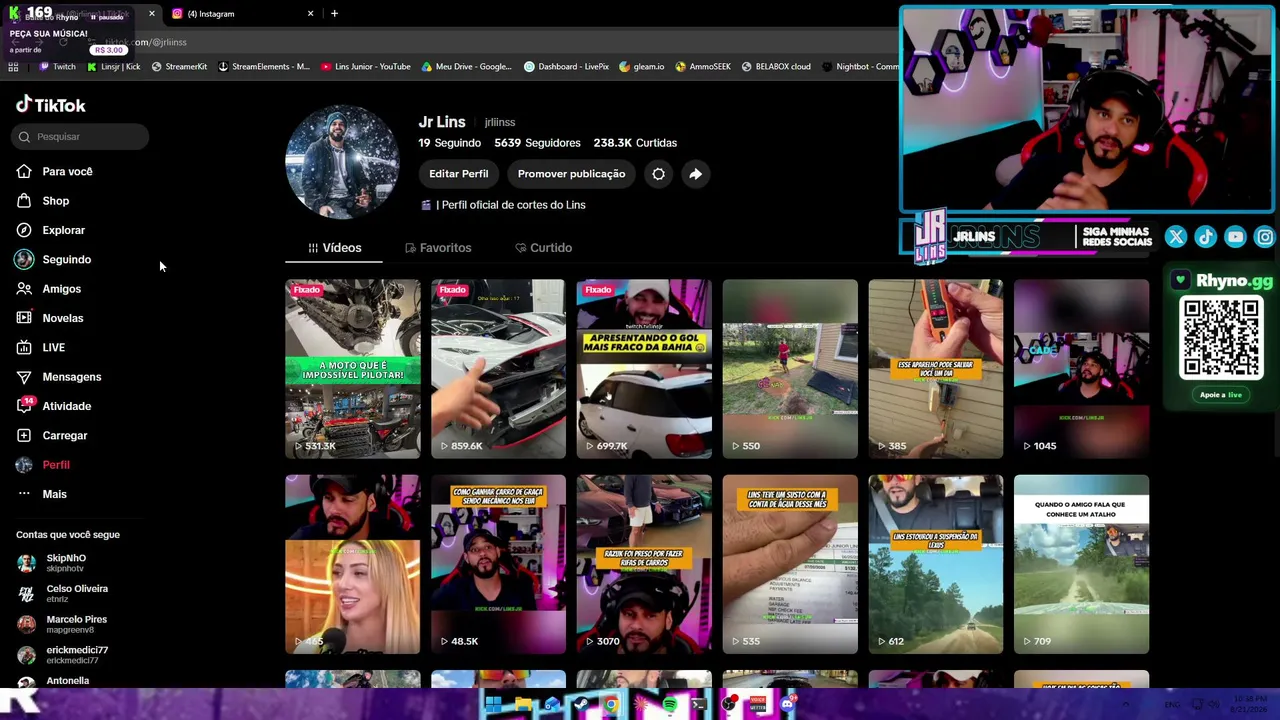Open the video with 612 views
The image size is (1280, 720).
936,564
